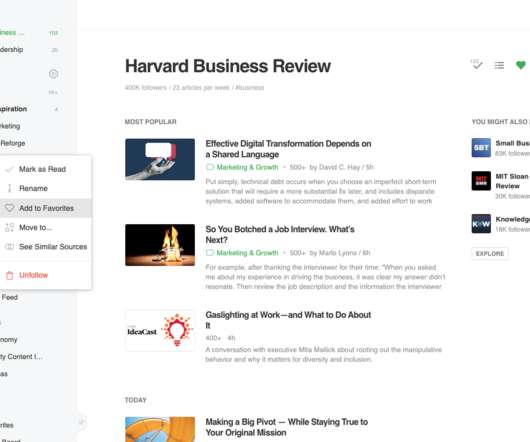The width and height of the screenshot is (530, 442).
Task: Choose Mark as Read from the context menu
Action: tap(45, 169)
